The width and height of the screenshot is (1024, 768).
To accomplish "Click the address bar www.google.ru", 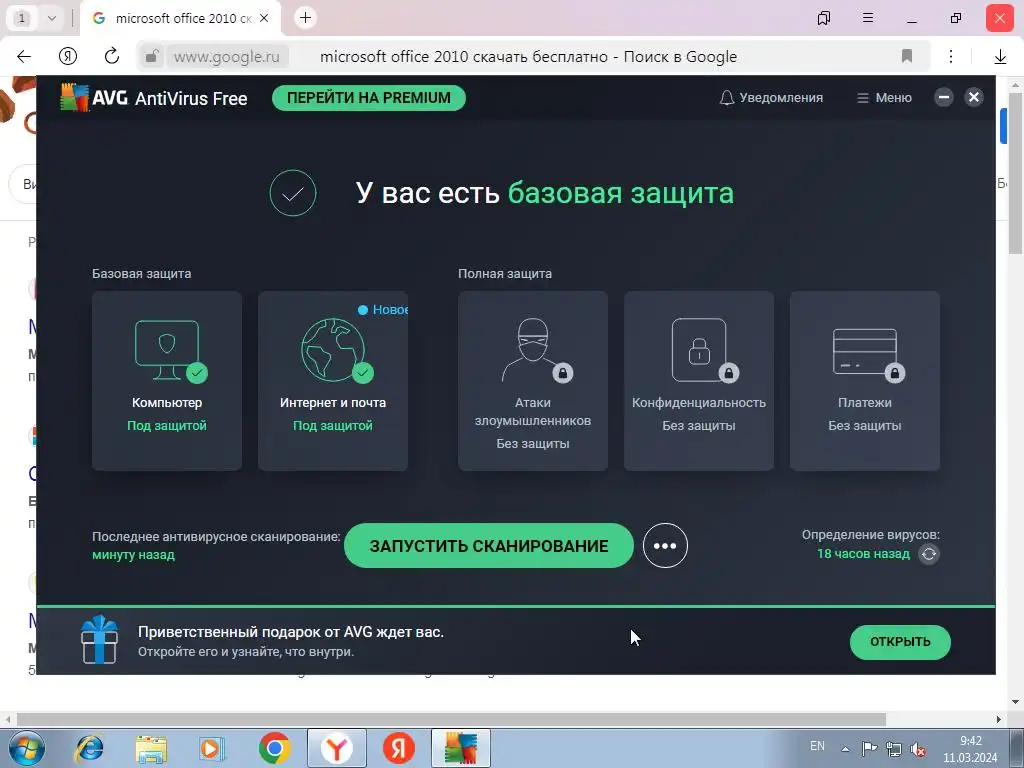I will (x=226, y=57).
